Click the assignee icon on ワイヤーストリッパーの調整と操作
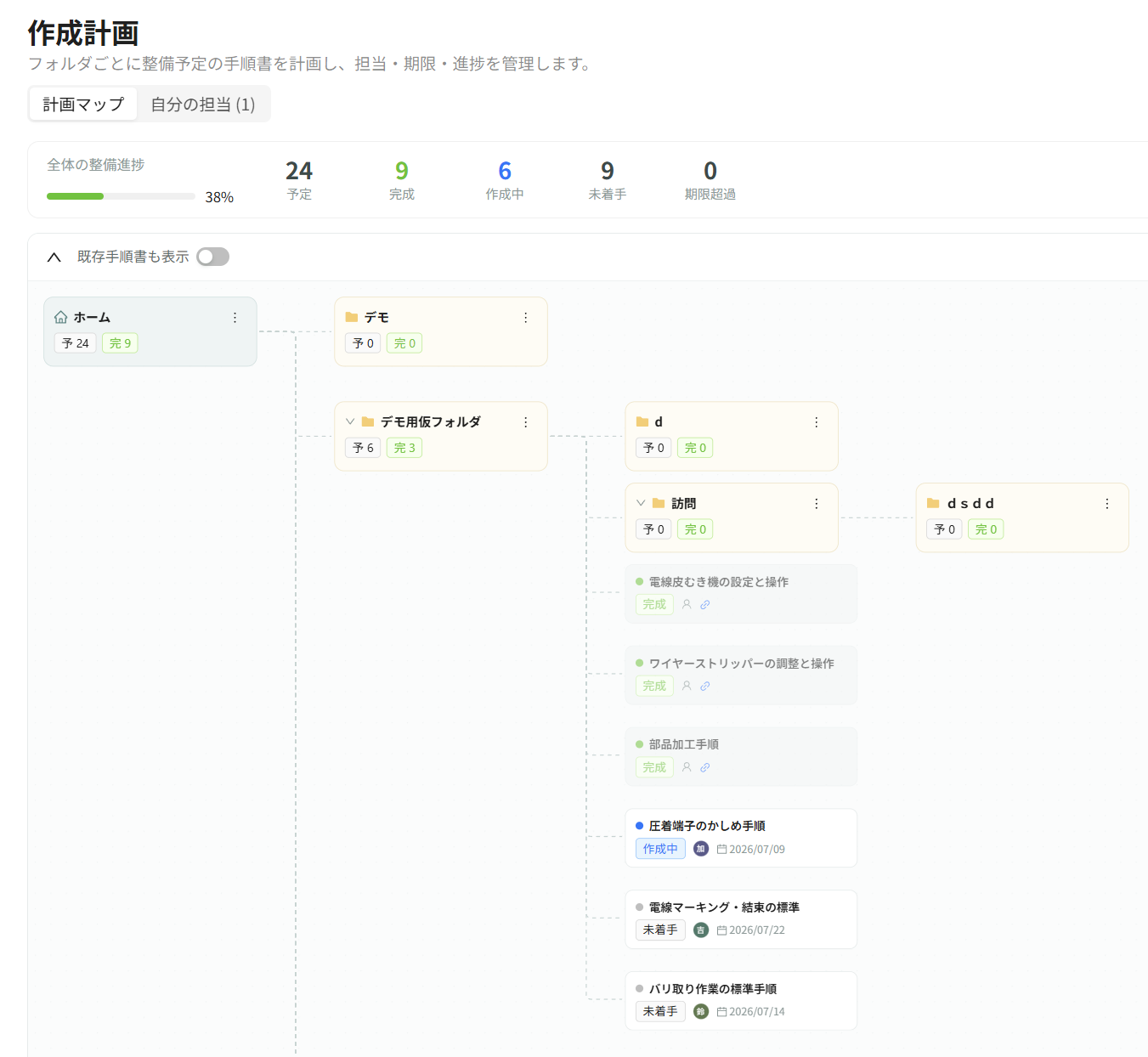The height and width of the screenshot is (1057, 1148). click(687, 686)
